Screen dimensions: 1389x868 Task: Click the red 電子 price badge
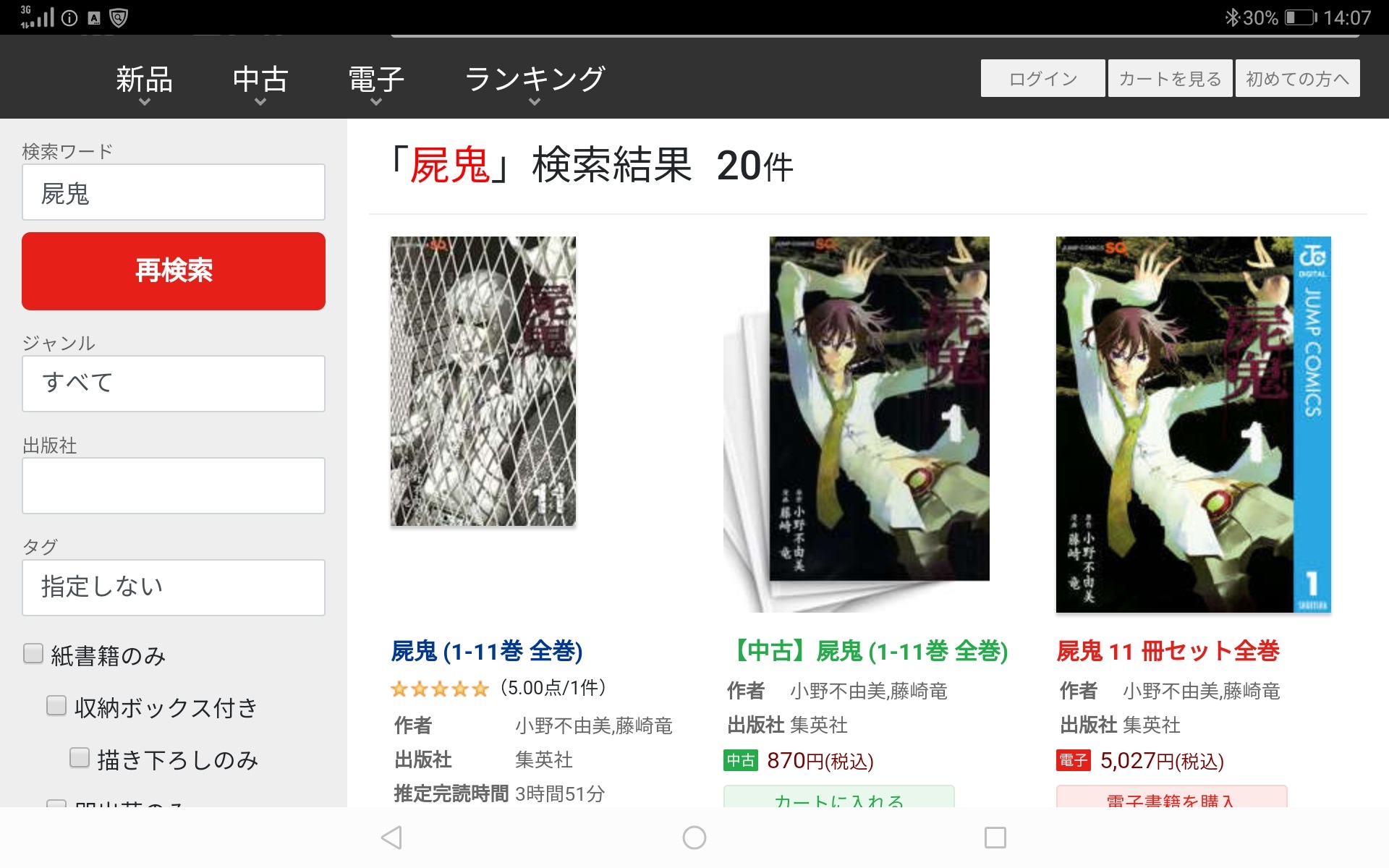click(x=1074, y=760)
